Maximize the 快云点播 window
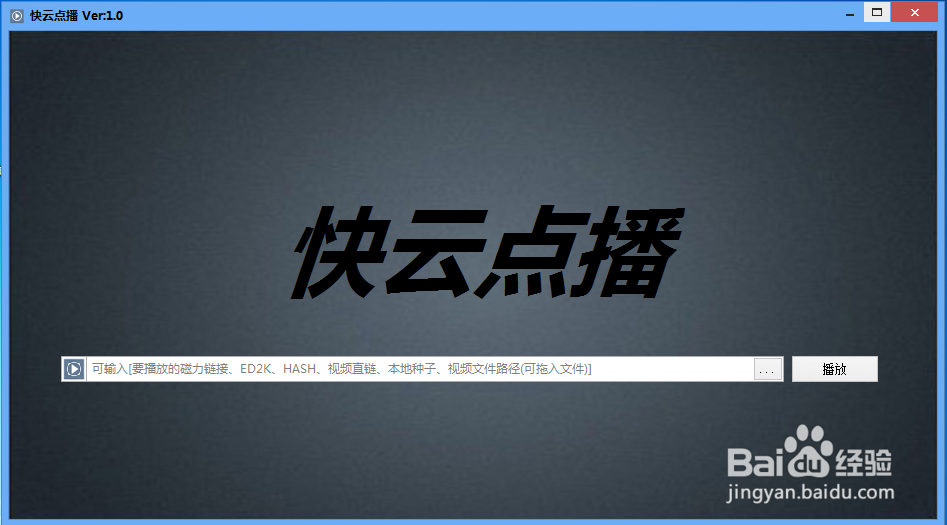The height and width of the screenshot is (525, 947). pyautogui.click(x=877, y=12)
